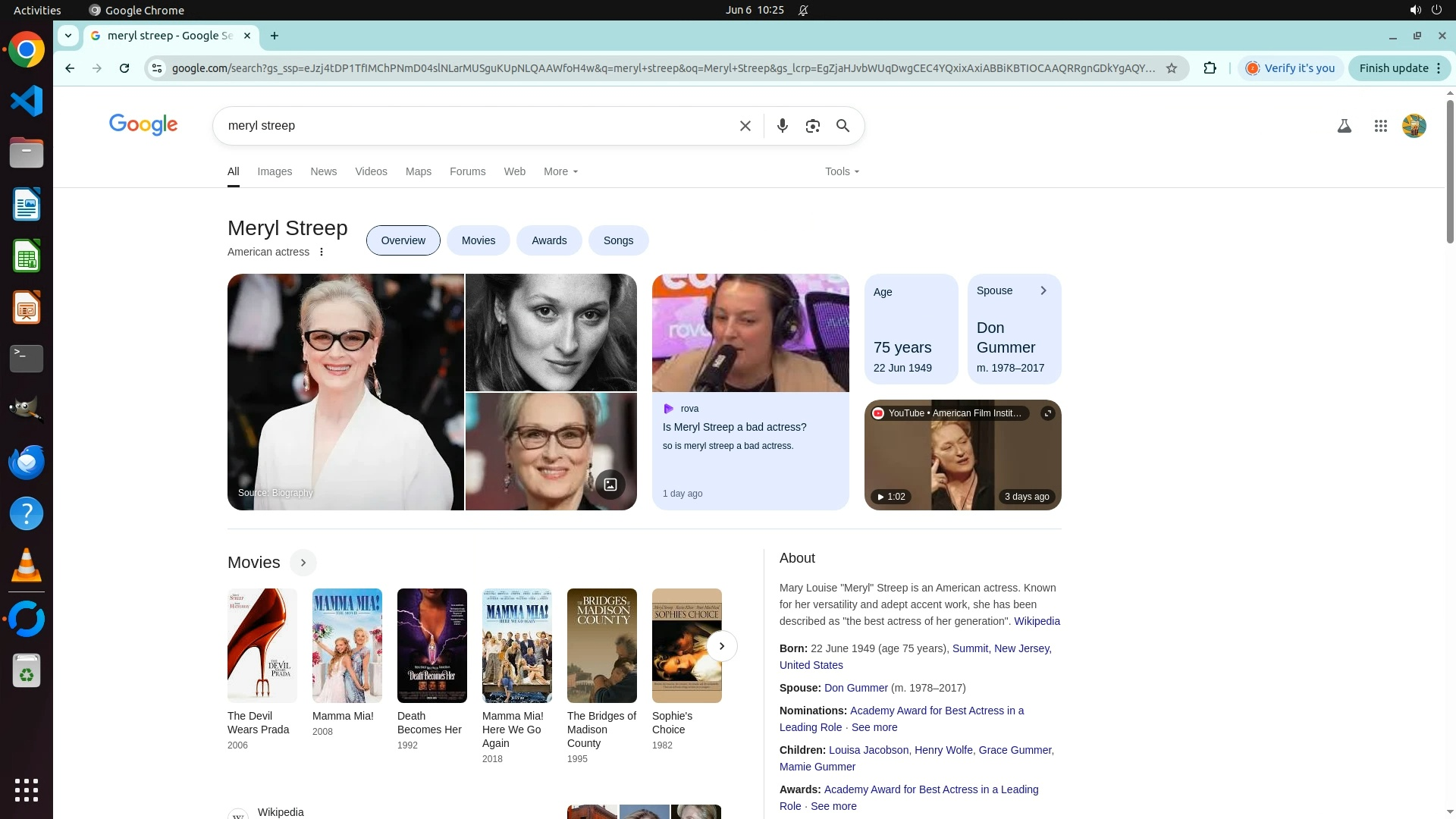Reload the page
This screenshot has width=1456, height=819.
[x=124, y=68]
